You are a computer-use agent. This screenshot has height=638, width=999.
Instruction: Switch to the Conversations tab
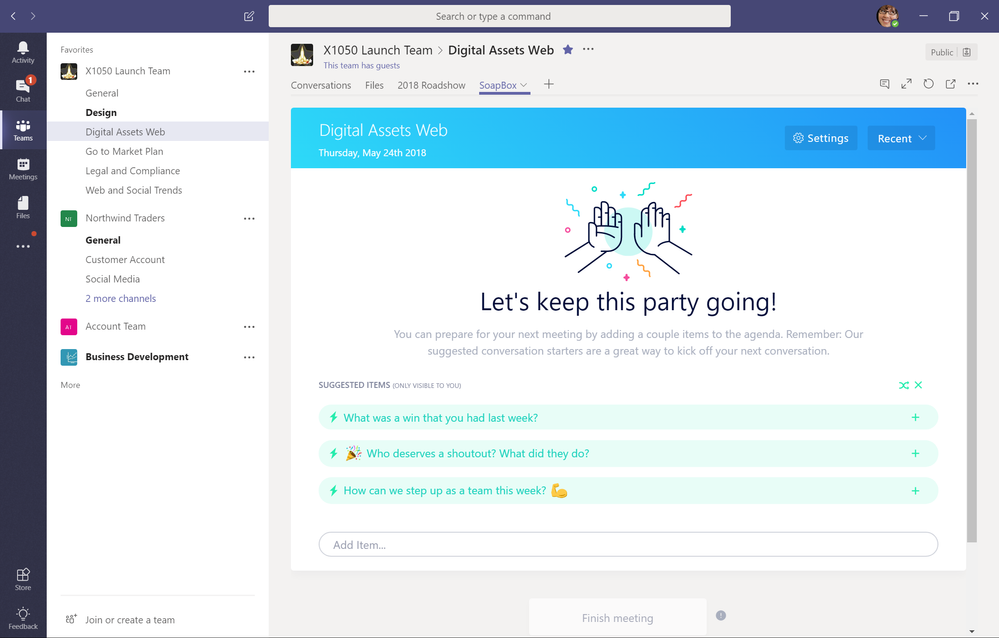coord(320,85)
